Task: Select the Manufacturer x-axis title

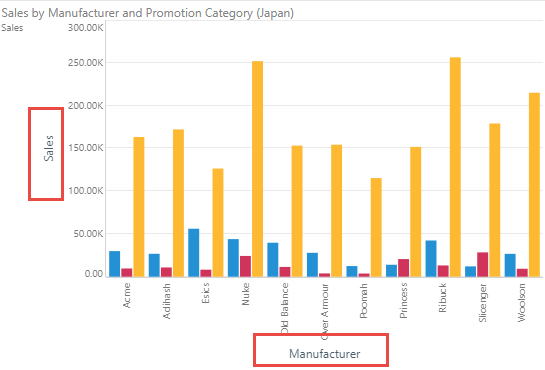Action: [325, 354]
